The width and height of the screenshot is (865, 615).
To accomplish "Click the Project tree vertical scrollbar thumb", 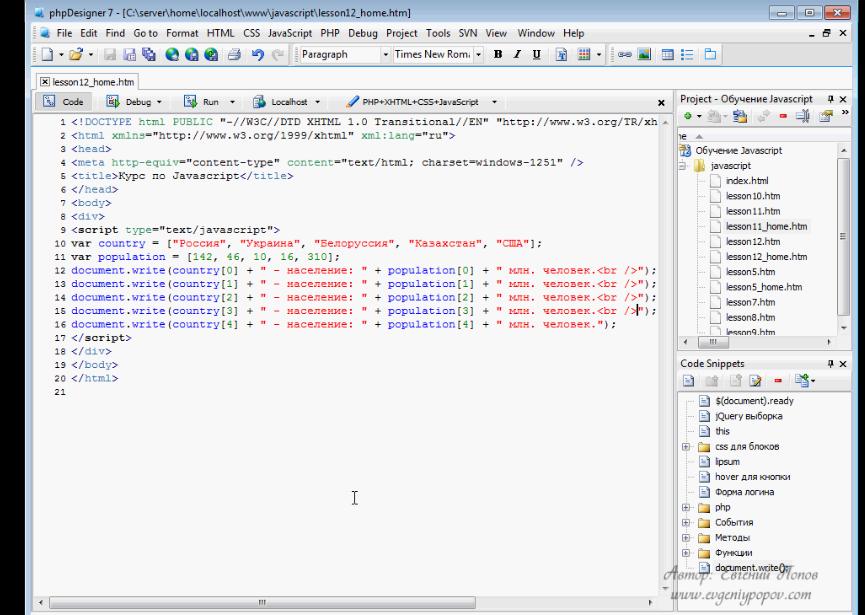I will pyautogui.click(x=842, y=236).
